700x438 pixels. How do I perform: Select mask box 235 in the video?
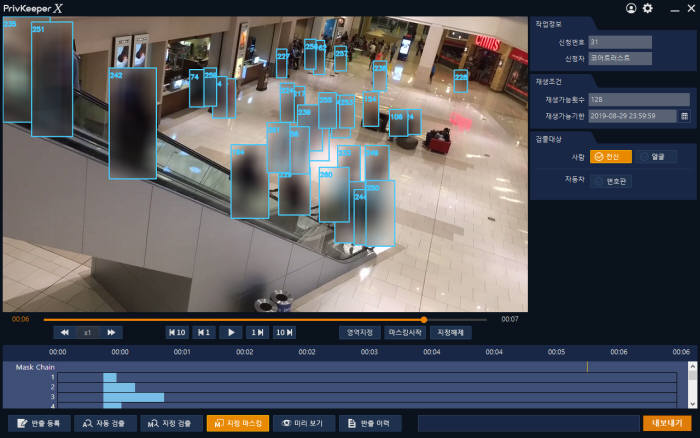click(17, 71)
